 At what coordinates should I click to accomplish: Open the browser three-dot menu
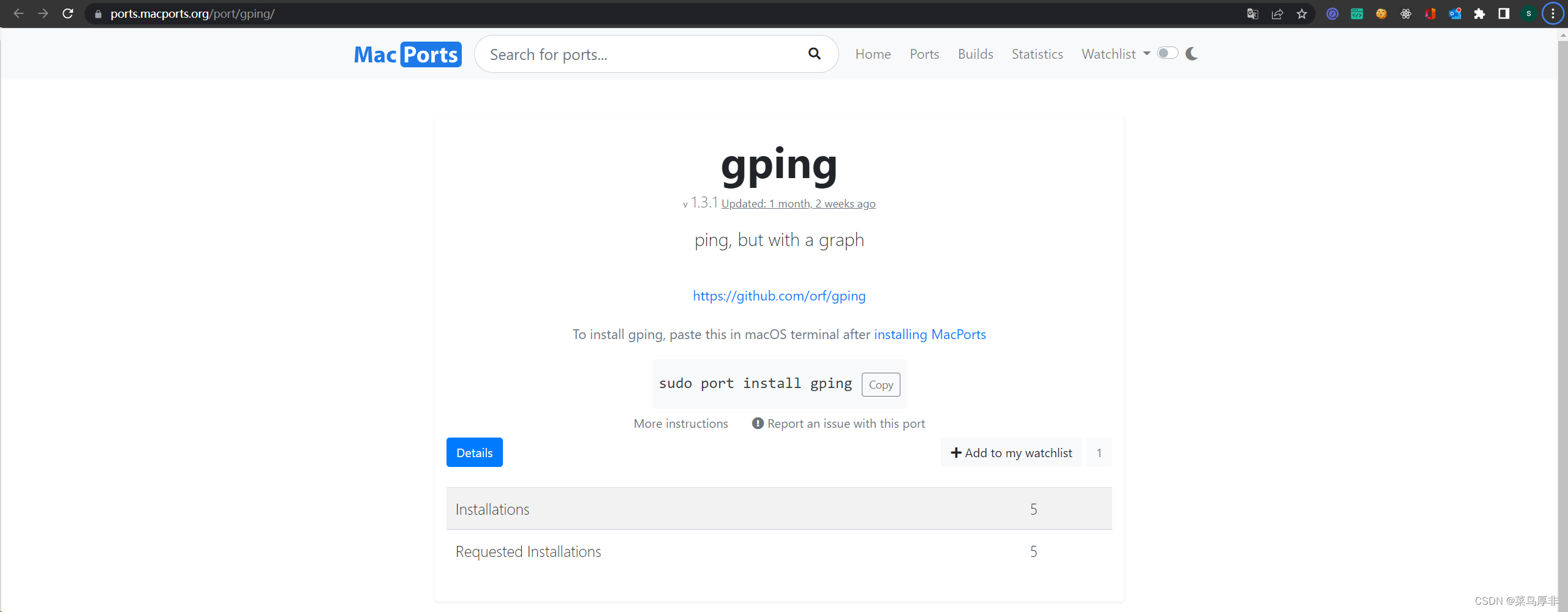tap(1553, 13)
